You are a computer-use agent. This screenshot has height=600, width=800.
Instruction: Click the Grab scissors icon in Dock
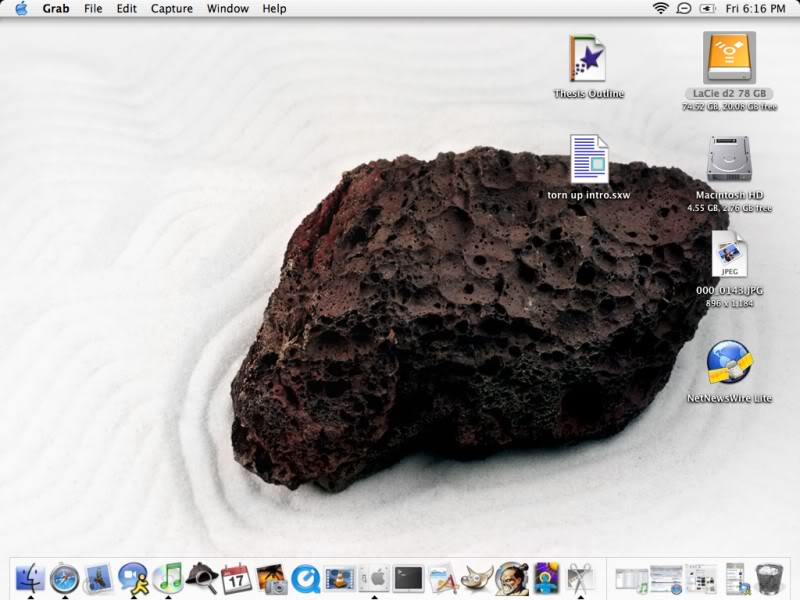(580, 579)
